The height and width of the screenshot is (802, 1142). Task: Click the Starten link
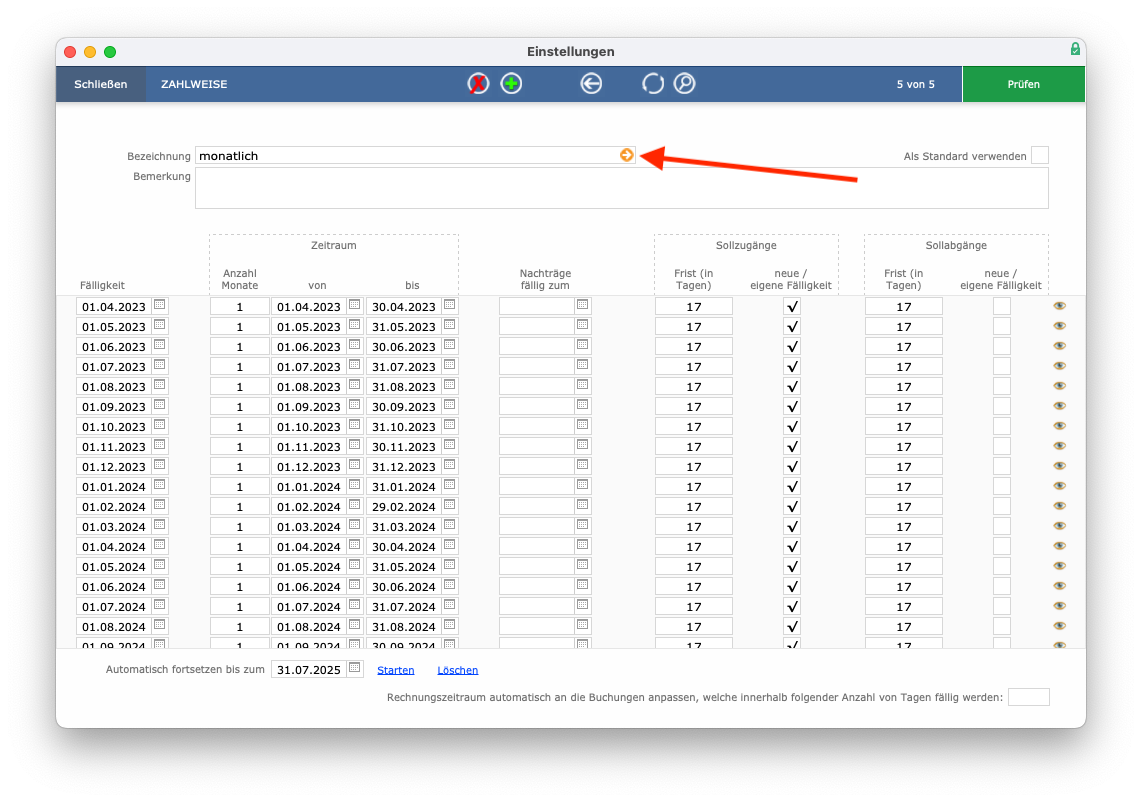click(x=395, y=670)
